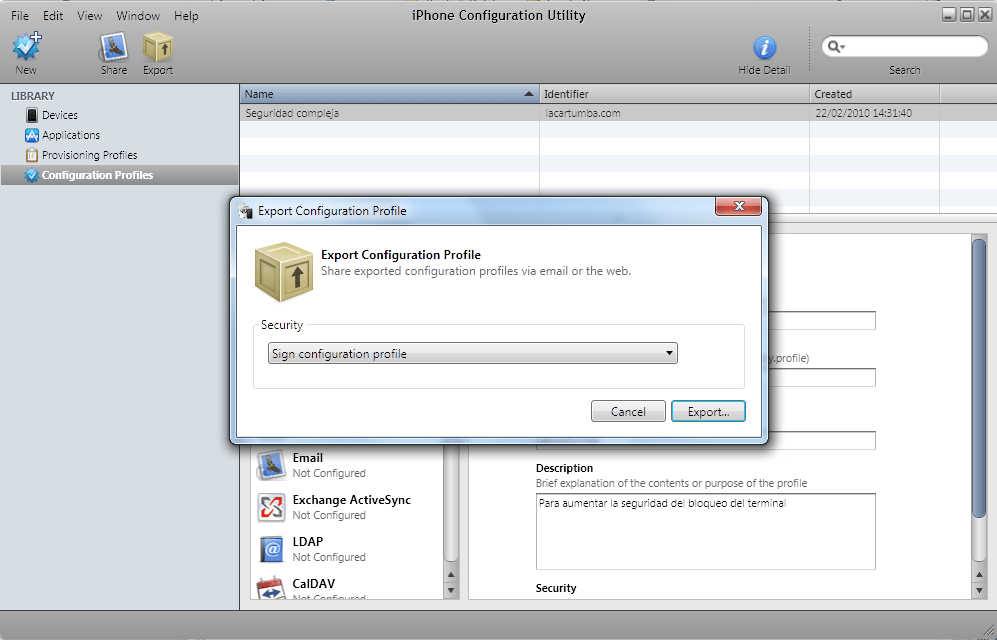The height and width of the screenshot is (640, 997).
Task: Click the LDAP address book icon
Action: 272,549
